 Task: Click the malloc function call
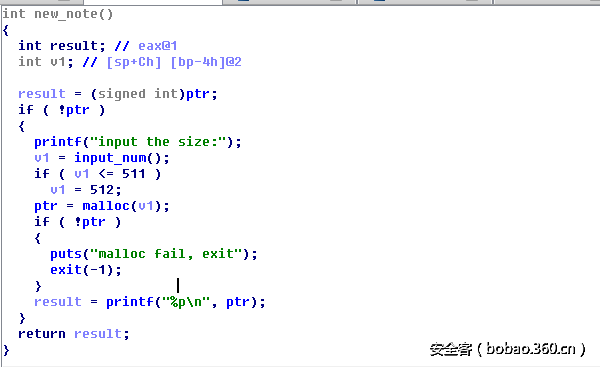(x=106, y=206)
